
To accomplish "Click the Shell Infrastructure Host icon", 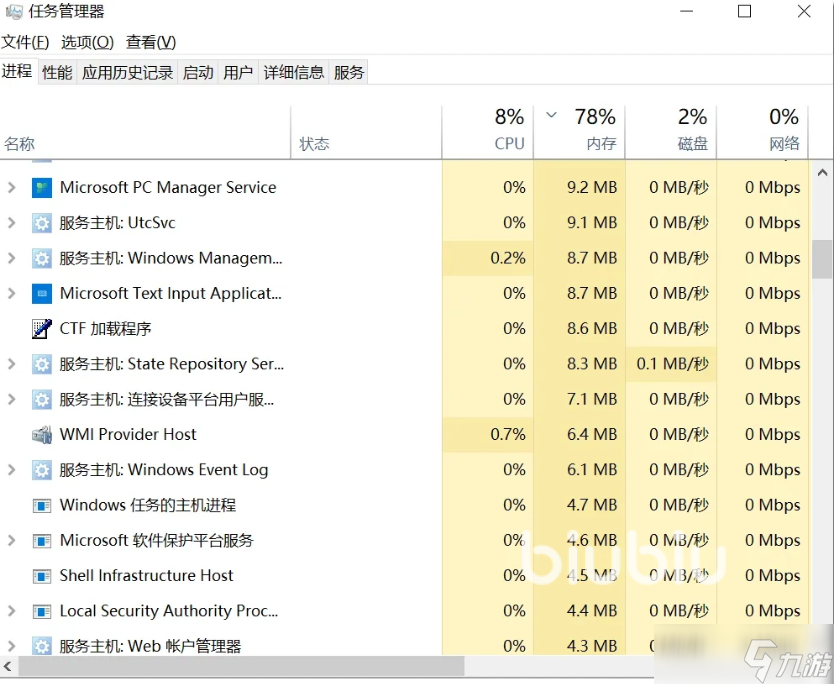I will [x=41, y=576].
